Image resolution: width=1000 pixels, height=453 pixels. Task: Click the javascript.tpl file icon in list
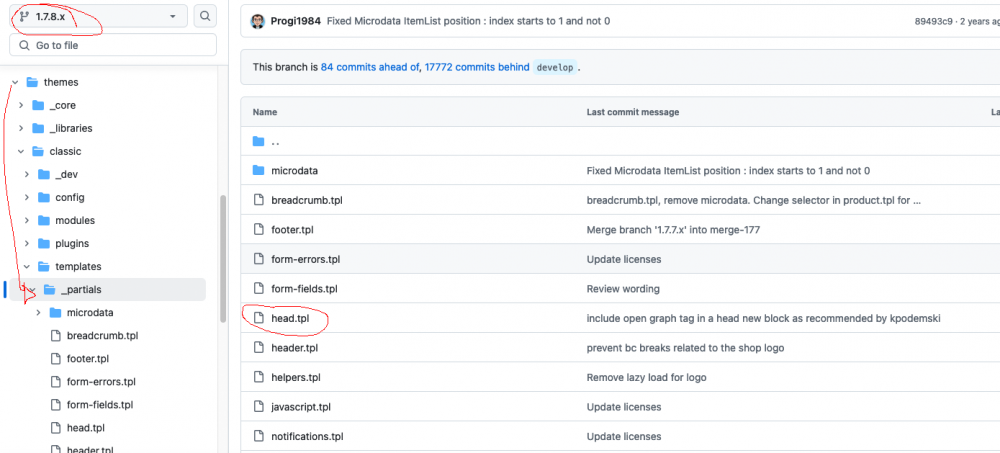[x=259, y=407]
